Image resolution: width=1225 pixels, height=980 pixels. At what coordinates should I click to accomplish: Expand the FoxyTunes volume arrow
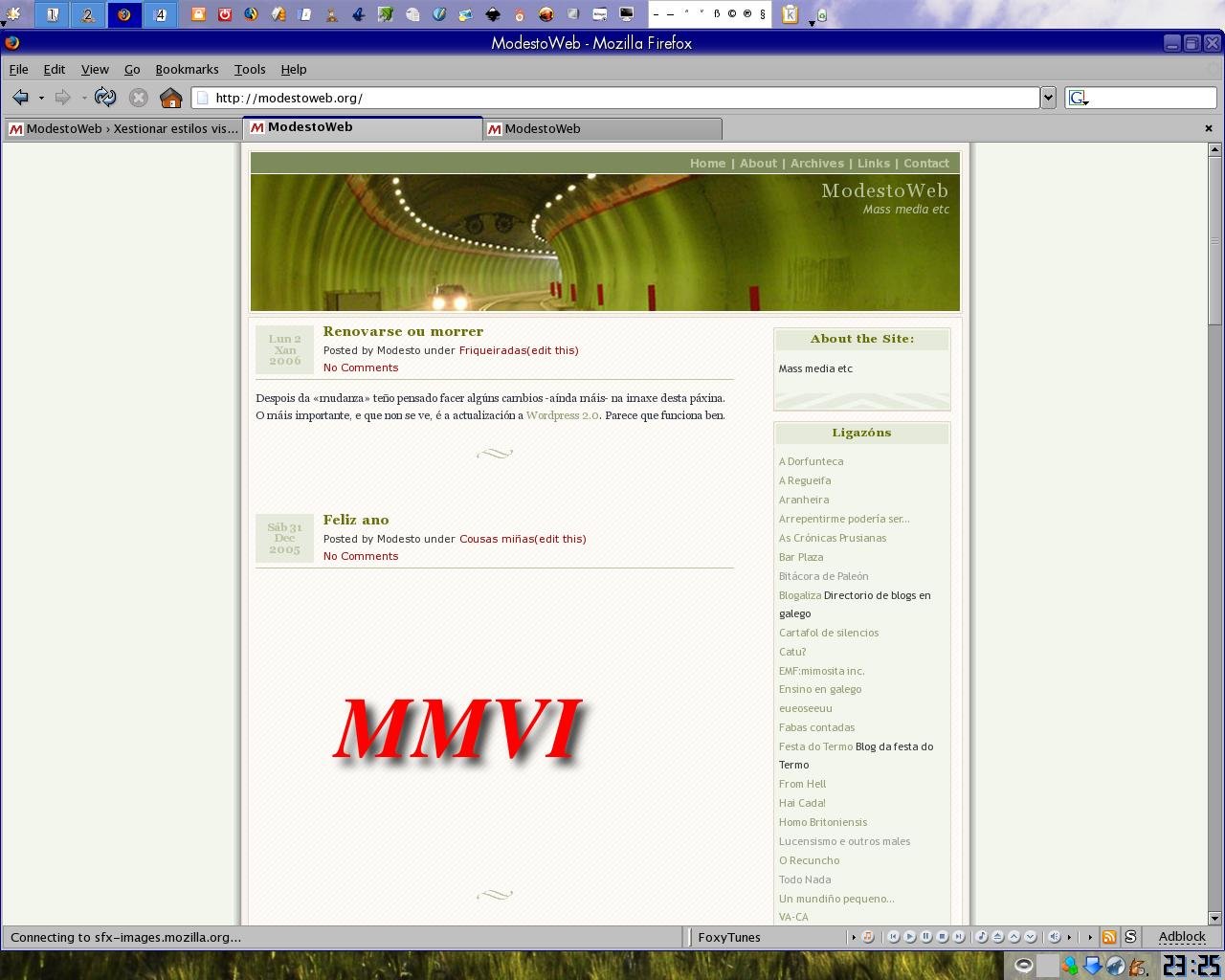(x=1068, y=937)
